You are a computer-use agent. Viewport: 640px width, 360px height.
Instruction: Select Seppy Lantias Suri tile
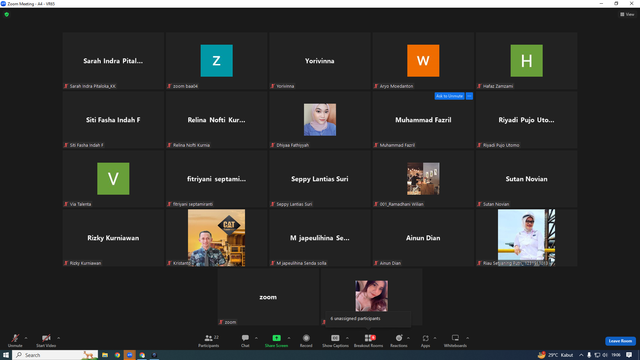tap(320, 179)
